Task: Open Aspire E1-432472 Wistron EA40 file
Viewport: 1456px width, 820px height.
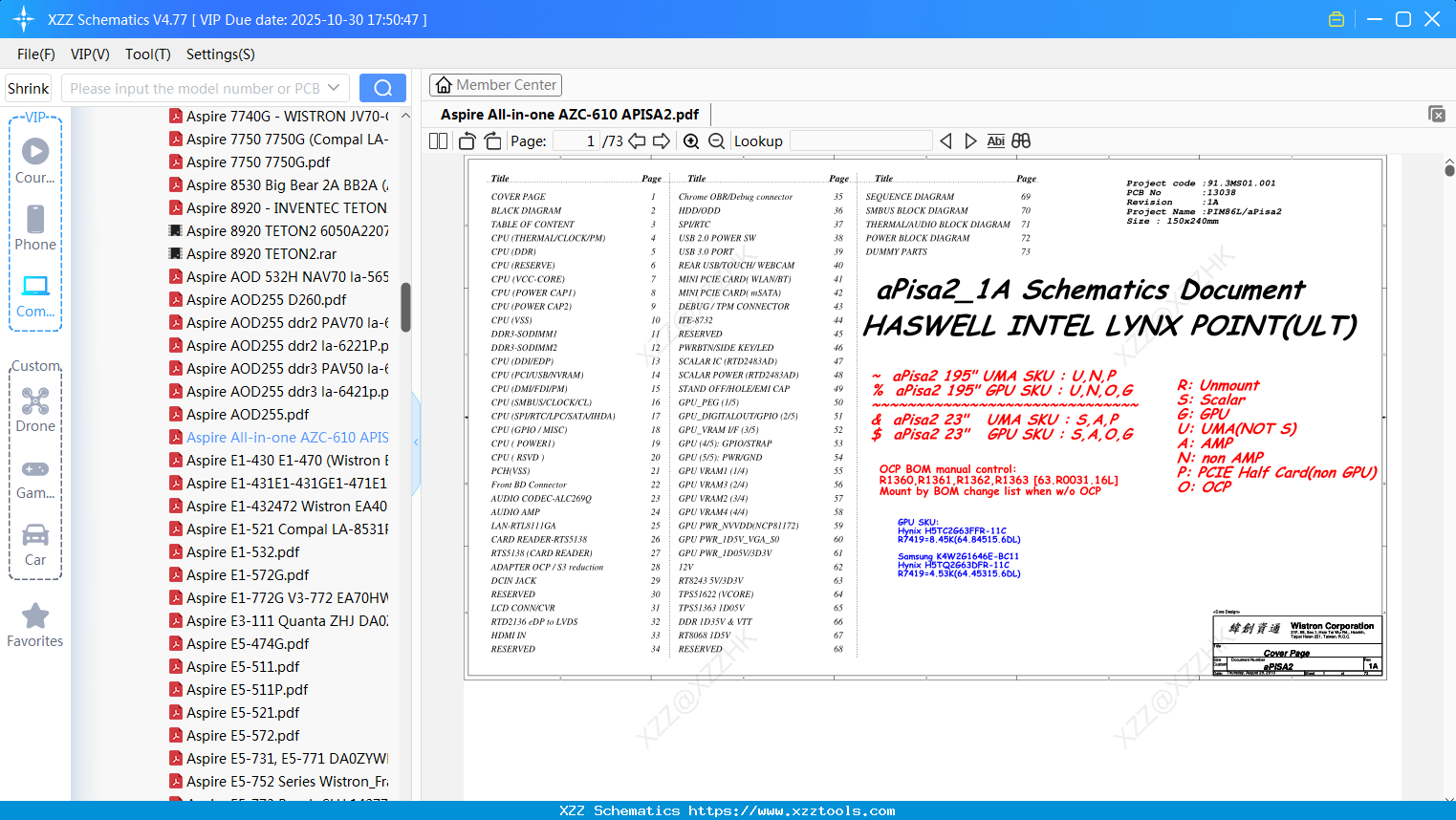Action: pos(279,506)
